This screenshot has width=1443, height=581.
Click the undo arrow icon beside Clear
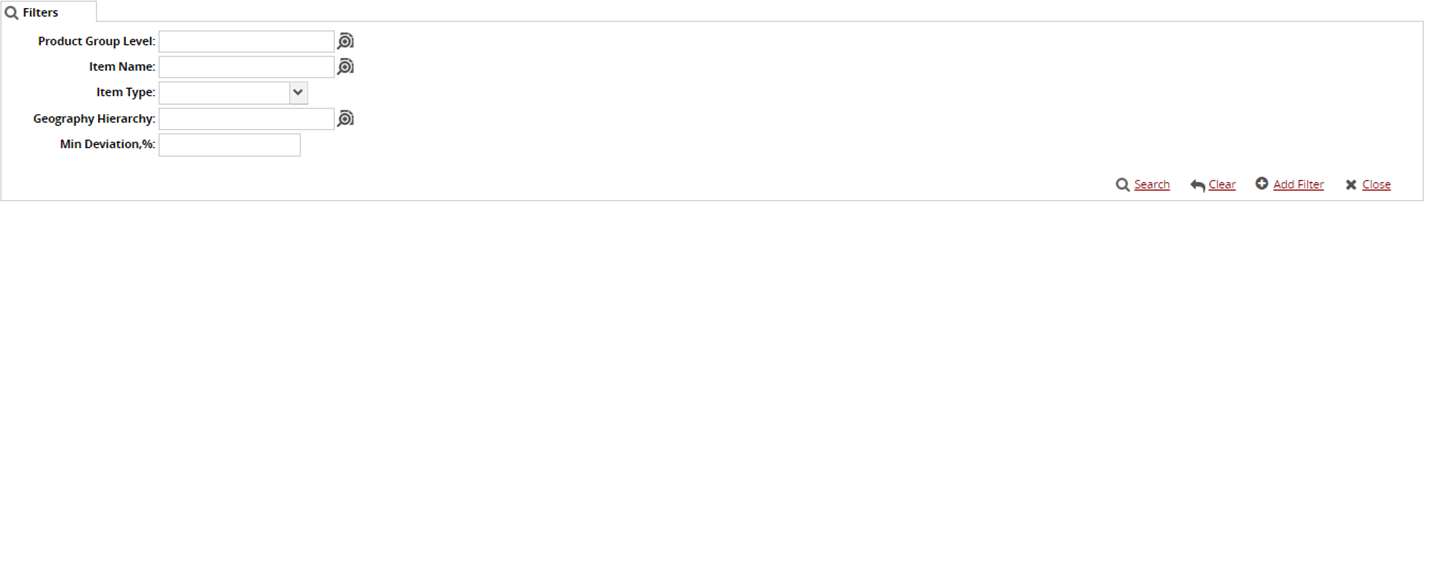(1197, 185)
